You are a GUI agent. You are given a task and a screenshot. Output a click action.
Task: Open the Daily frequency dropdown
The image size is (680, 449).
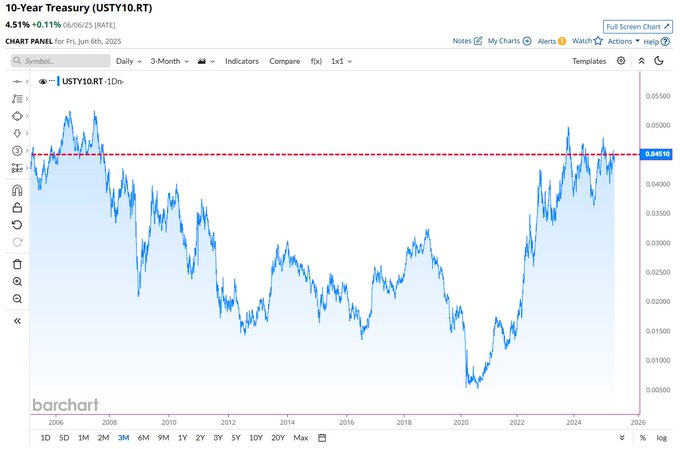click(129, 61)
